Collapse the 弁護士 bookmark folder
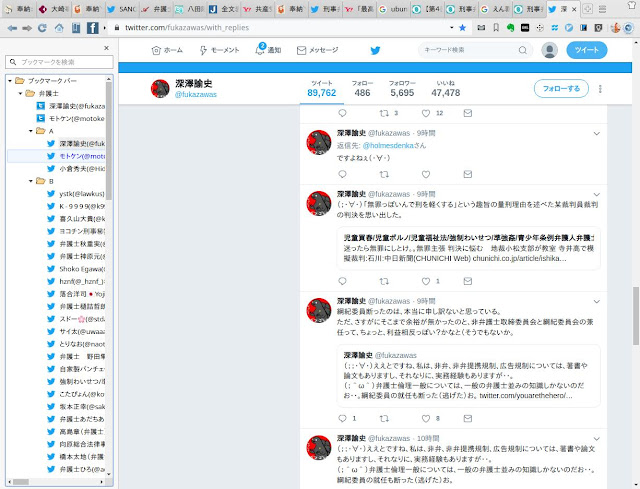 pyautogui.click(x=20, y=93)
